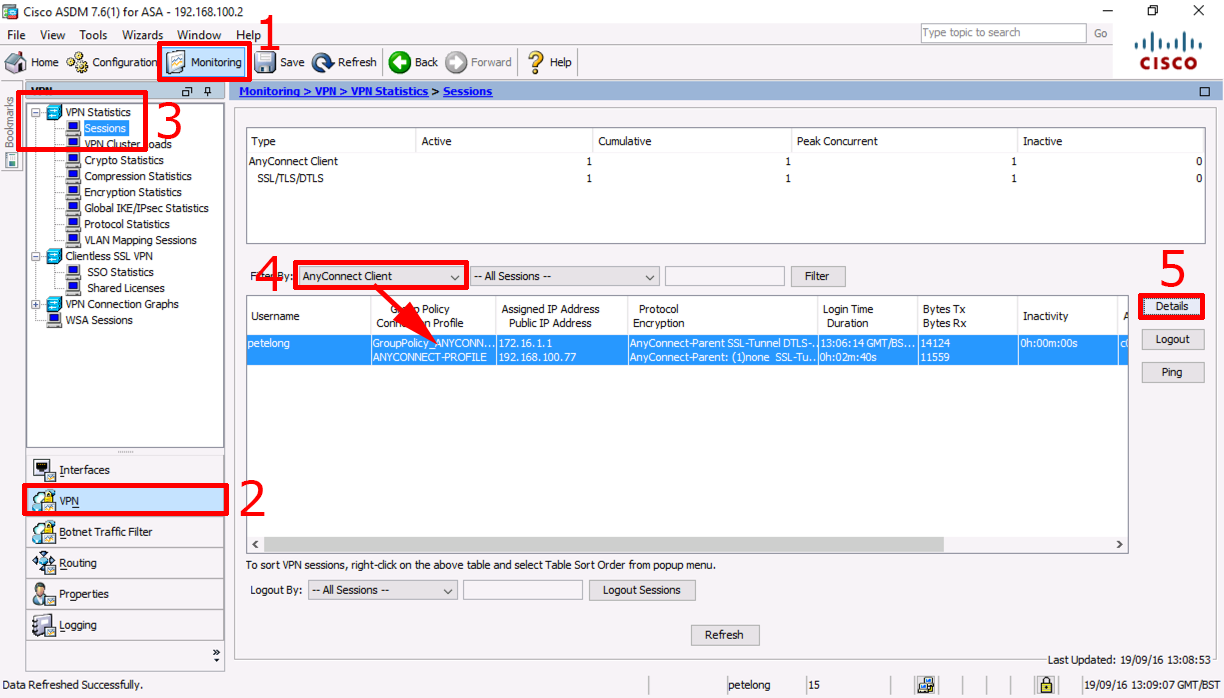The width and height of the screenshot is (1224, 698).
Task: Switch to Monitoring in the toolbar
Action: pyautogui.click(x=204, y=62)
